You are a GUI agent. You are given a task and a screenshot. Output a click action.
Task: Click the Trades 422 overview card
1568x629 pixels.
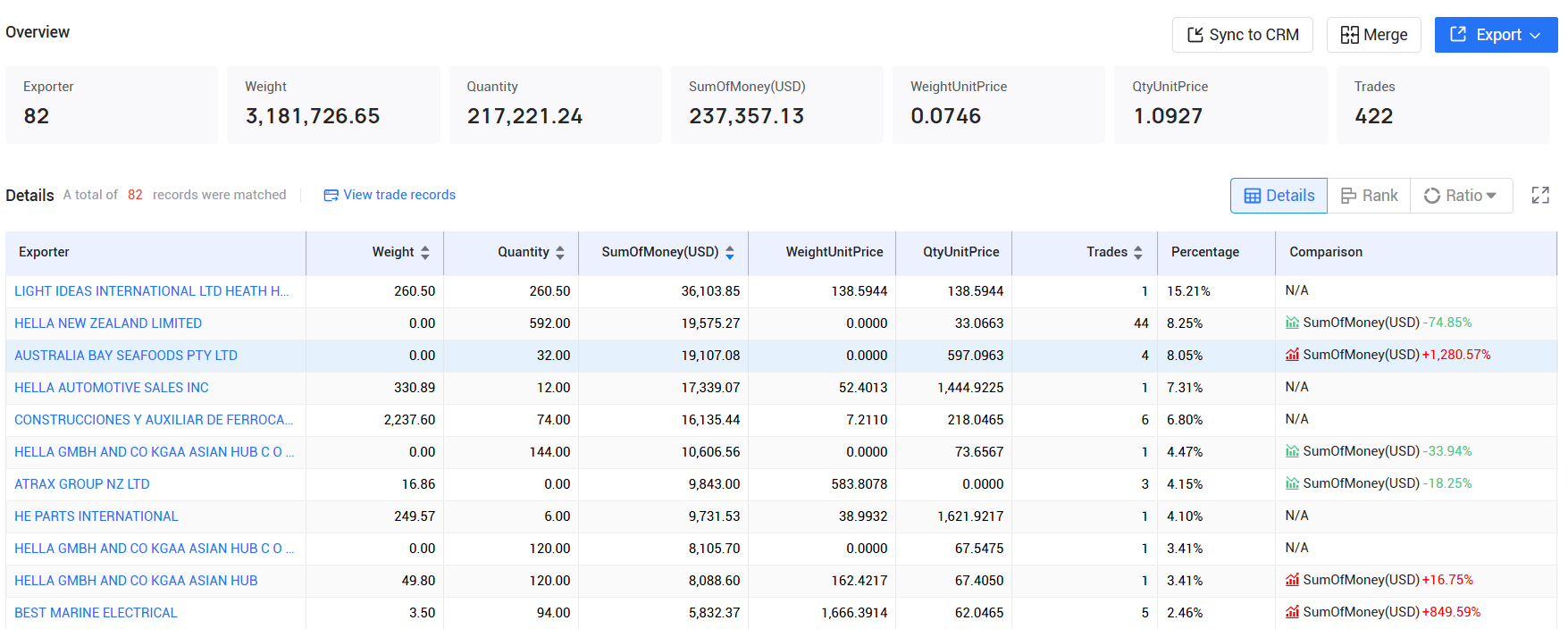[x=1443, y=105]
